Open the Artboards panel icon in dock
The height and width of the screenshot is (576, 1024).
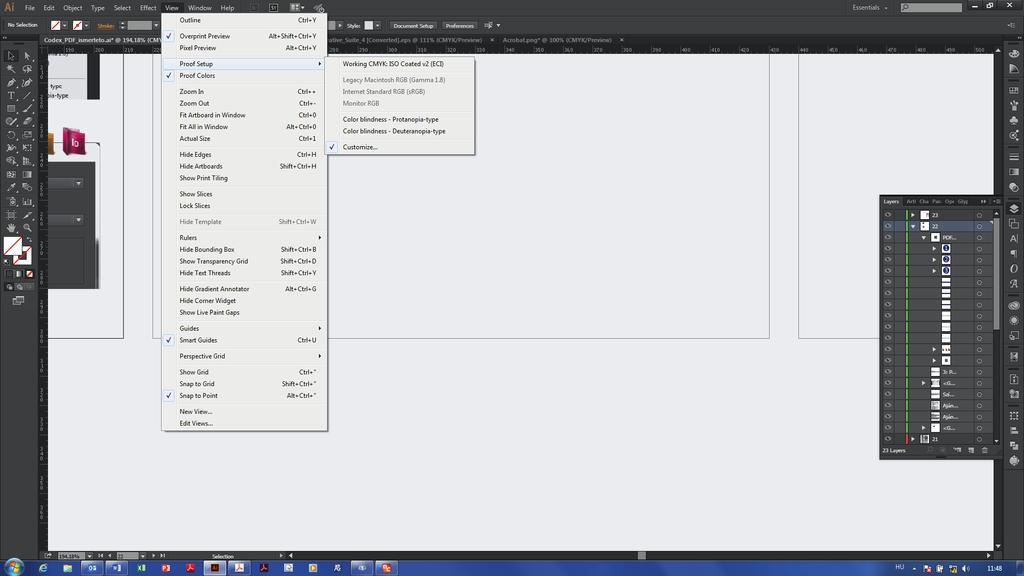pyautogui.click(x=1014, y=223)
